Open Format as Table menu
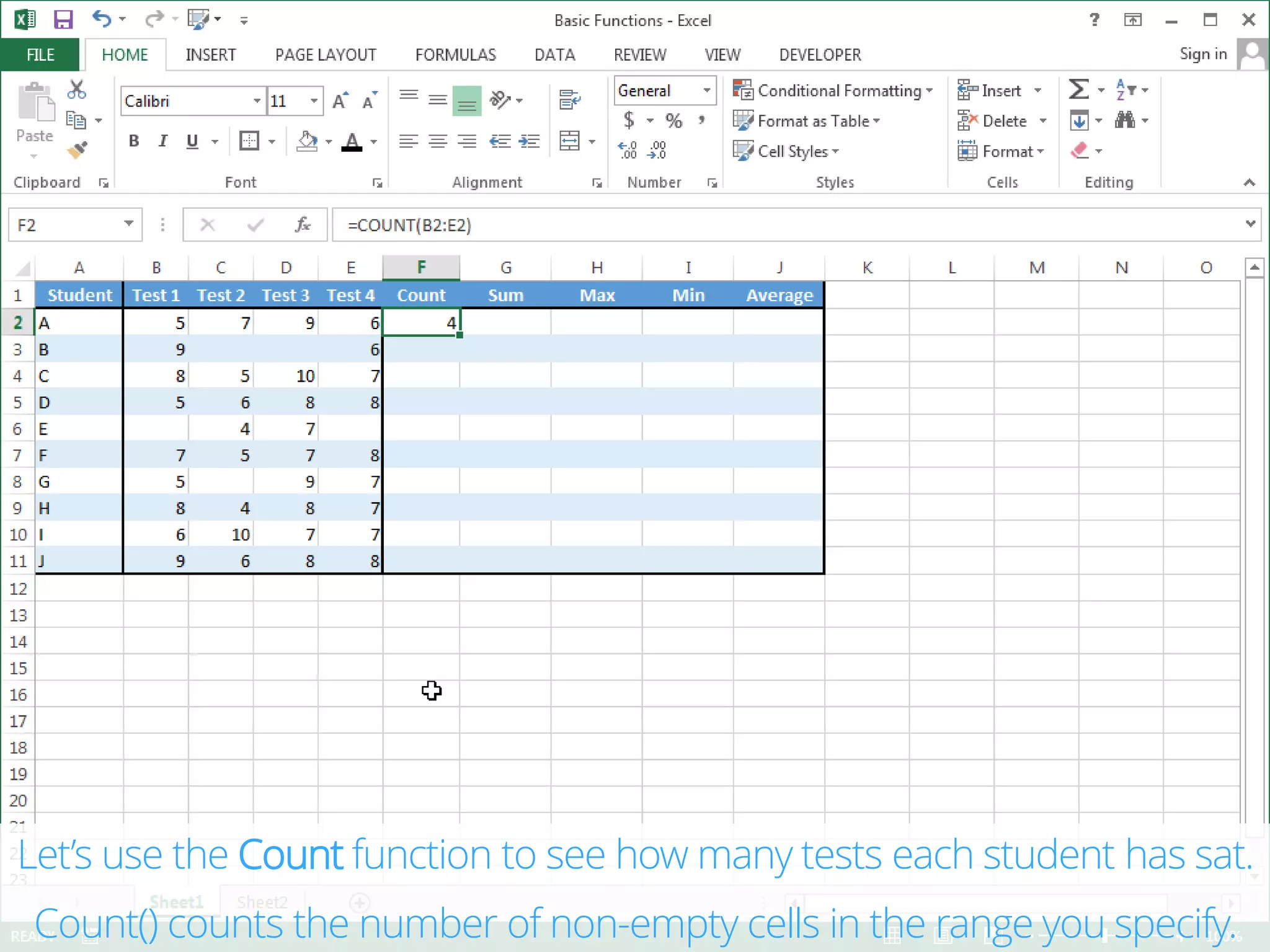 [x=806, y=121]
